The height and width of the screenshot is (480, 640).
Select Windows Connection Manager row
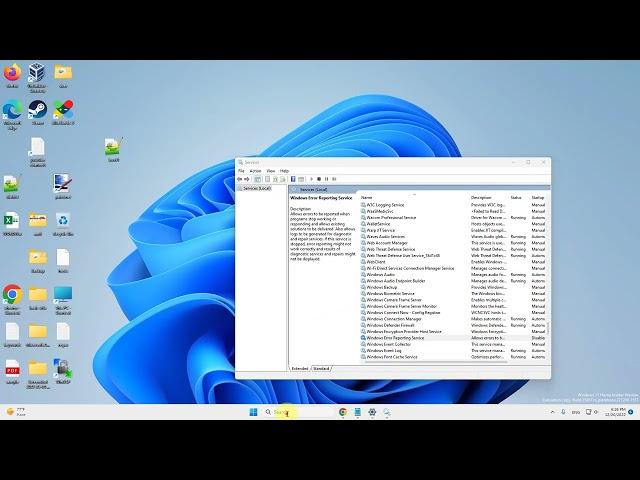453,319
